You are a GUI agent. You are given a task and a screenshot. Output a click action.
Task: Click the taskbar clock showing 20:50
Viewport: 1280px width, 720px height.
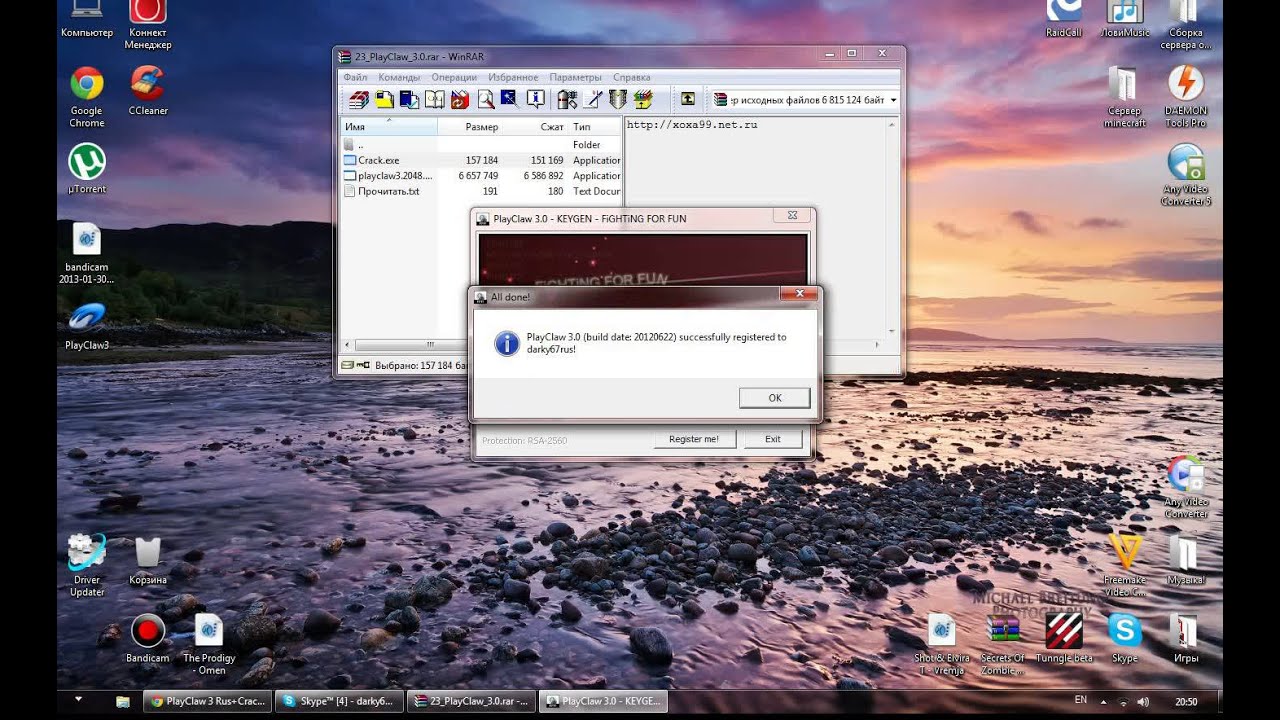pyautogui.click(x=1187, y=702)
